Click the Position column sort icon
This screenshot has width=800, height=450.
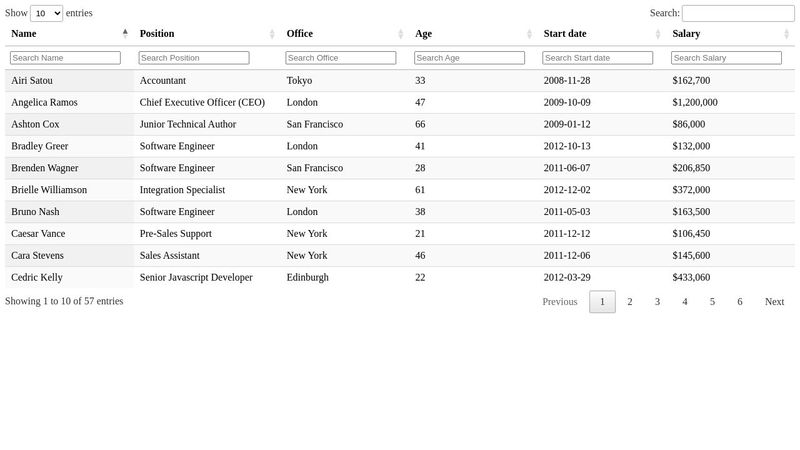[x=272, y=34]
